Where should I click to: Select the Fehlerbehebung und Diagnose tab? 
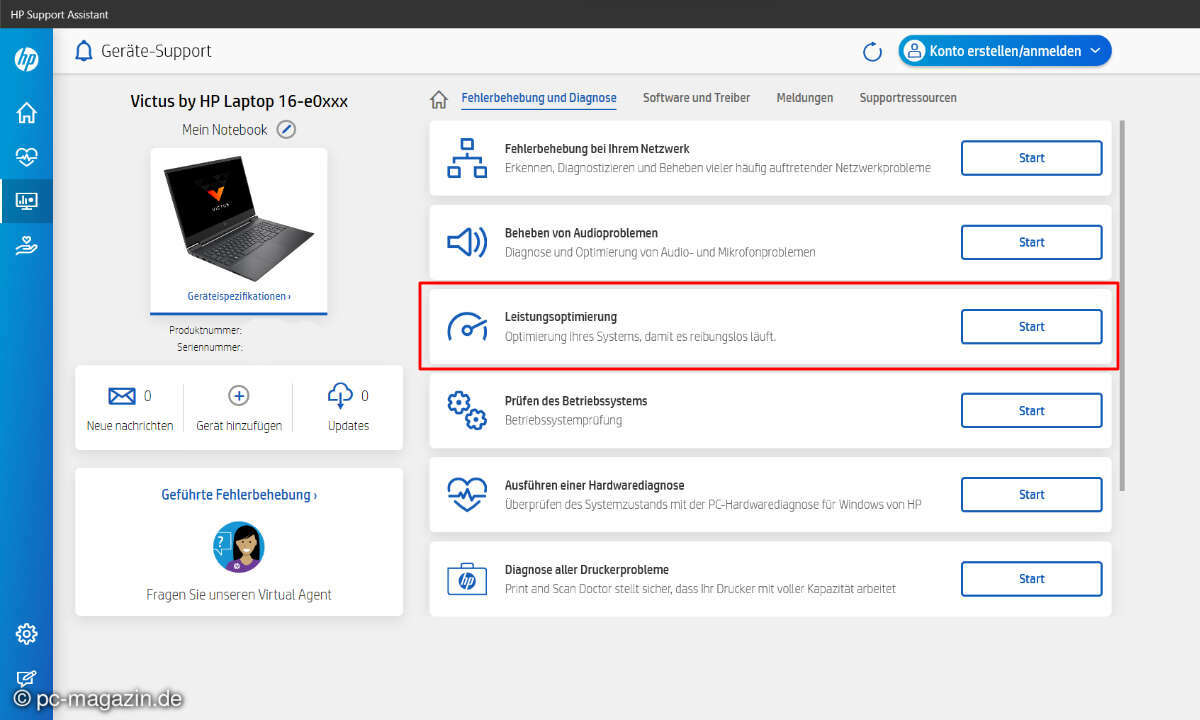[x=539, y=98]
